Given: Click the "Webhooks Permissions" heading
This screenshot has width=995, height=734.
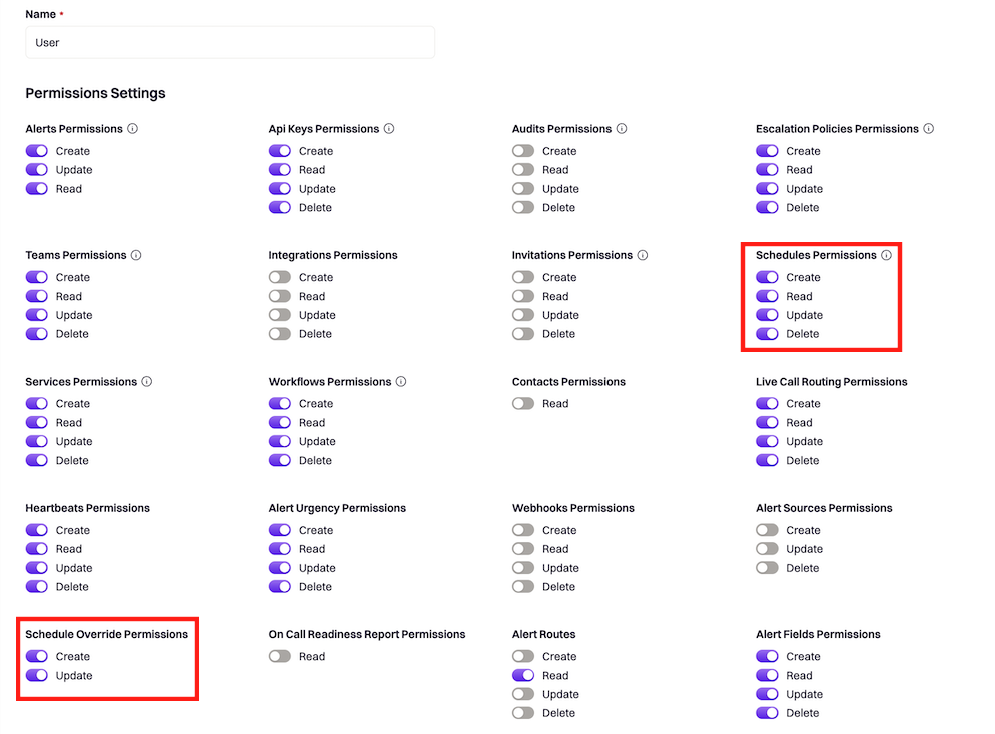Looking at the screenshot, I should pyautogui.click(x=573, y=508).
